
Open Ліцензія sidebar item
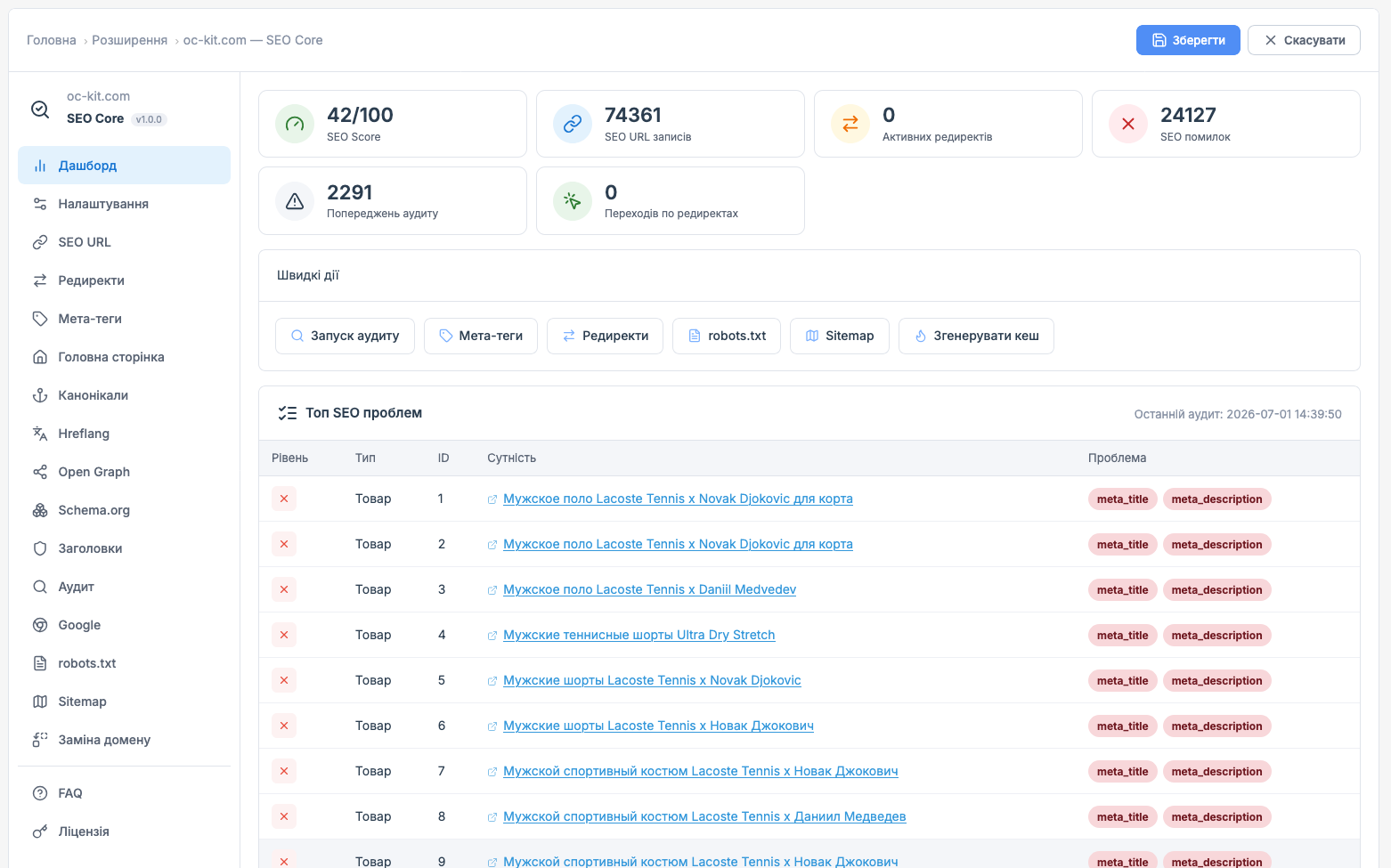point(124,831)
